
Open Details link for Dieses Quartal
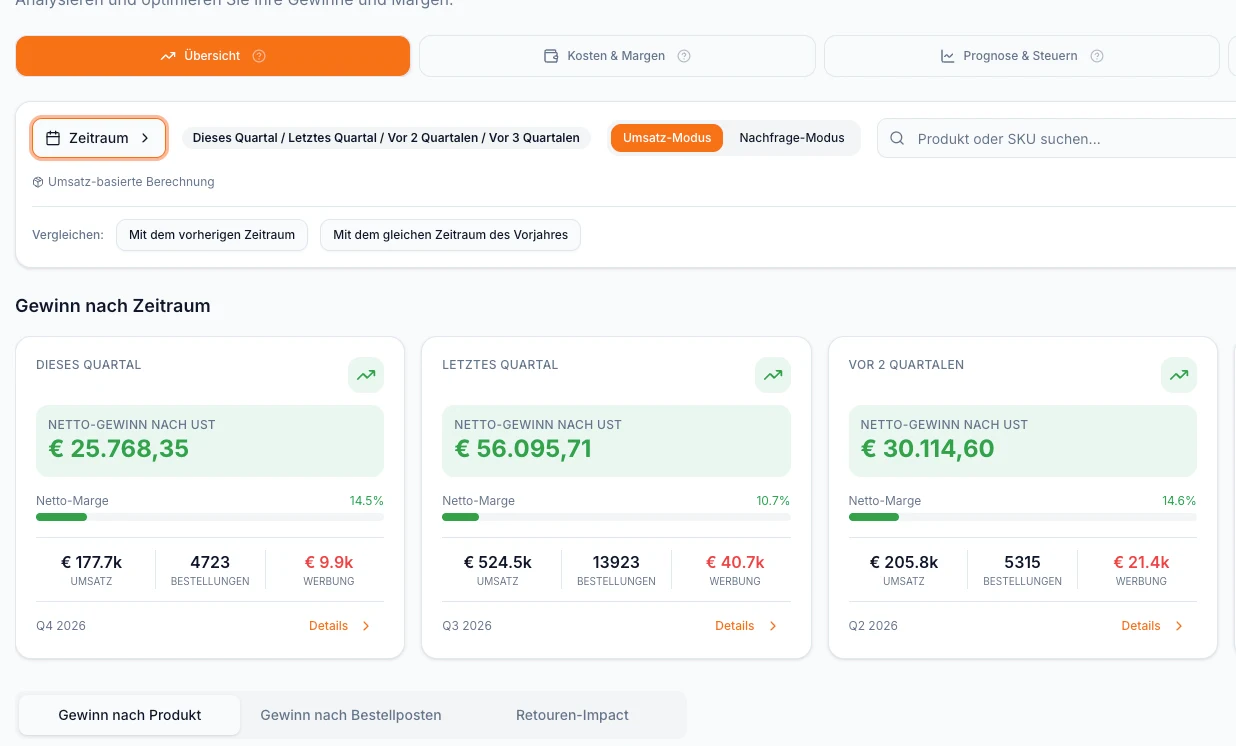click(x=340, y=626)
